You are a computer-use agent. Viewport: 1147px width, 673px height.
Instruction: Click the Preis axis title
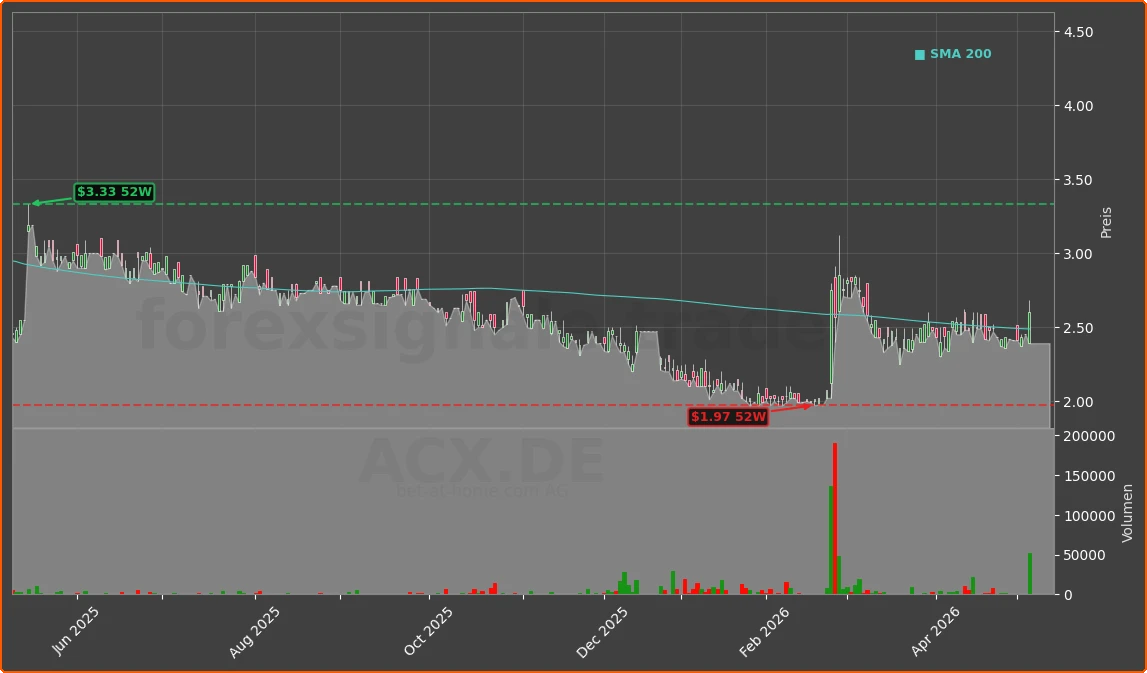[x=1106, y=222]
